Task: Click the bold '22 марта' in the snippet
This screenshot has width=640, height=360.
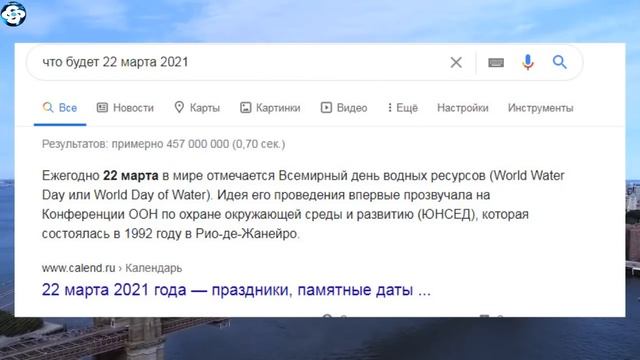Action: click(131, 176)
